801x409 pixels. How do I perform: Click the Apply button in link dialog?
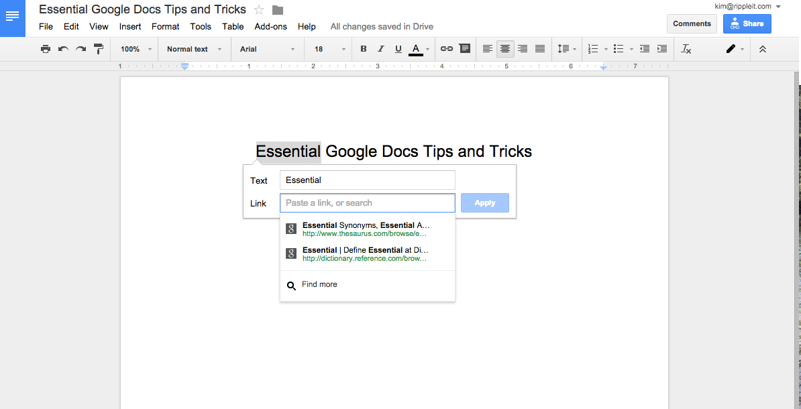[485, 203]
